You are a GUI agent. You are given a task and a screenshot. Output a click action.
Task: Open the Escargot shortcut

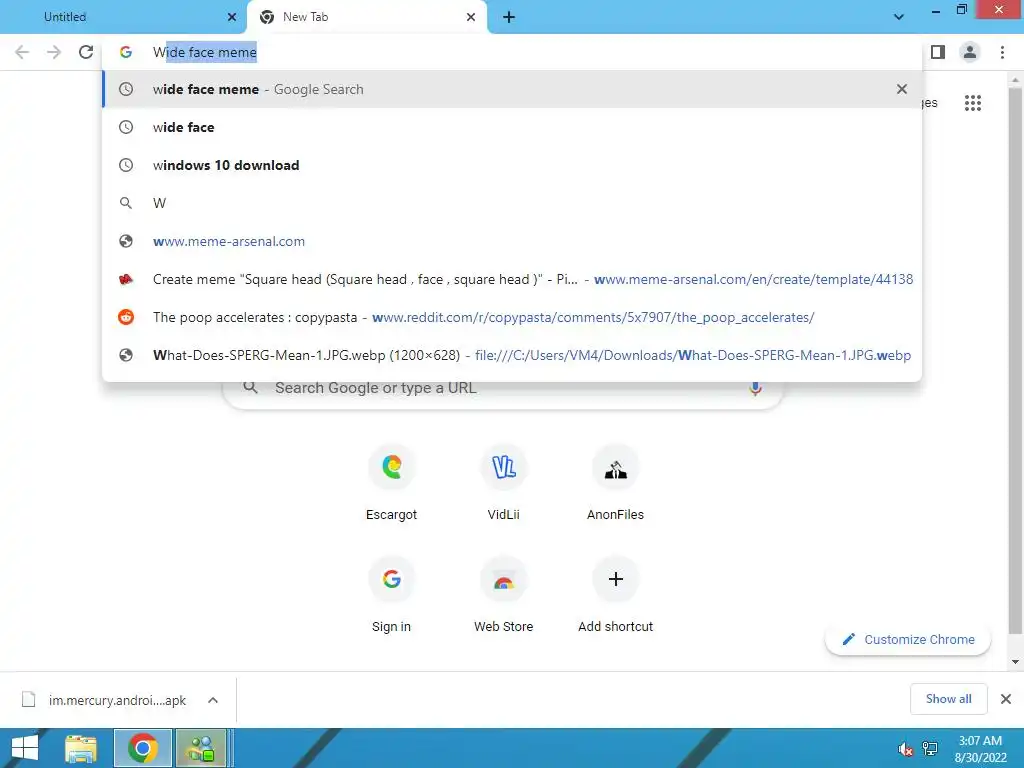391,483
